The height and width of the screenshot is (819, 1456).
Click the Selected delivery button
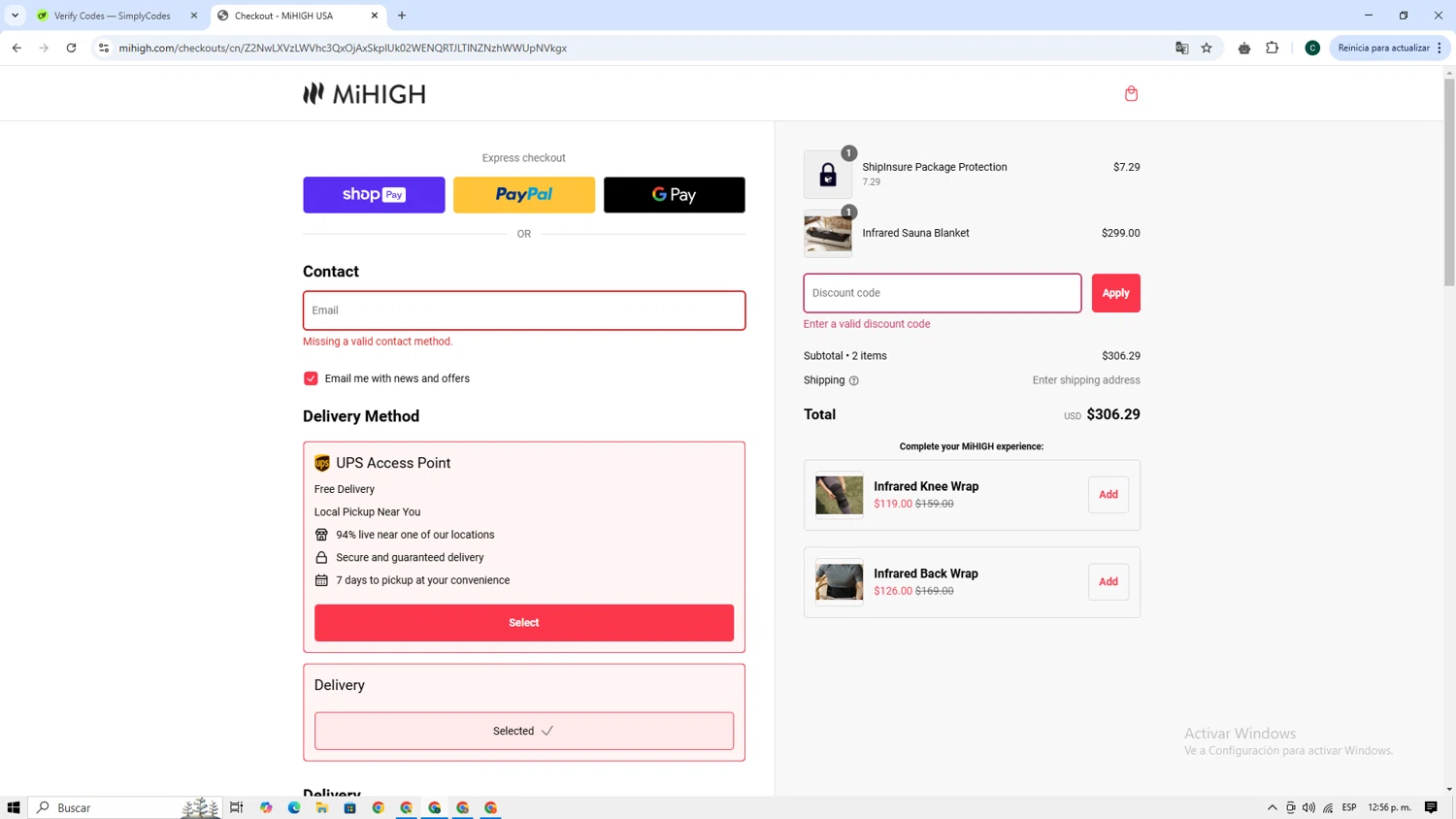click(x=524, y=731)
